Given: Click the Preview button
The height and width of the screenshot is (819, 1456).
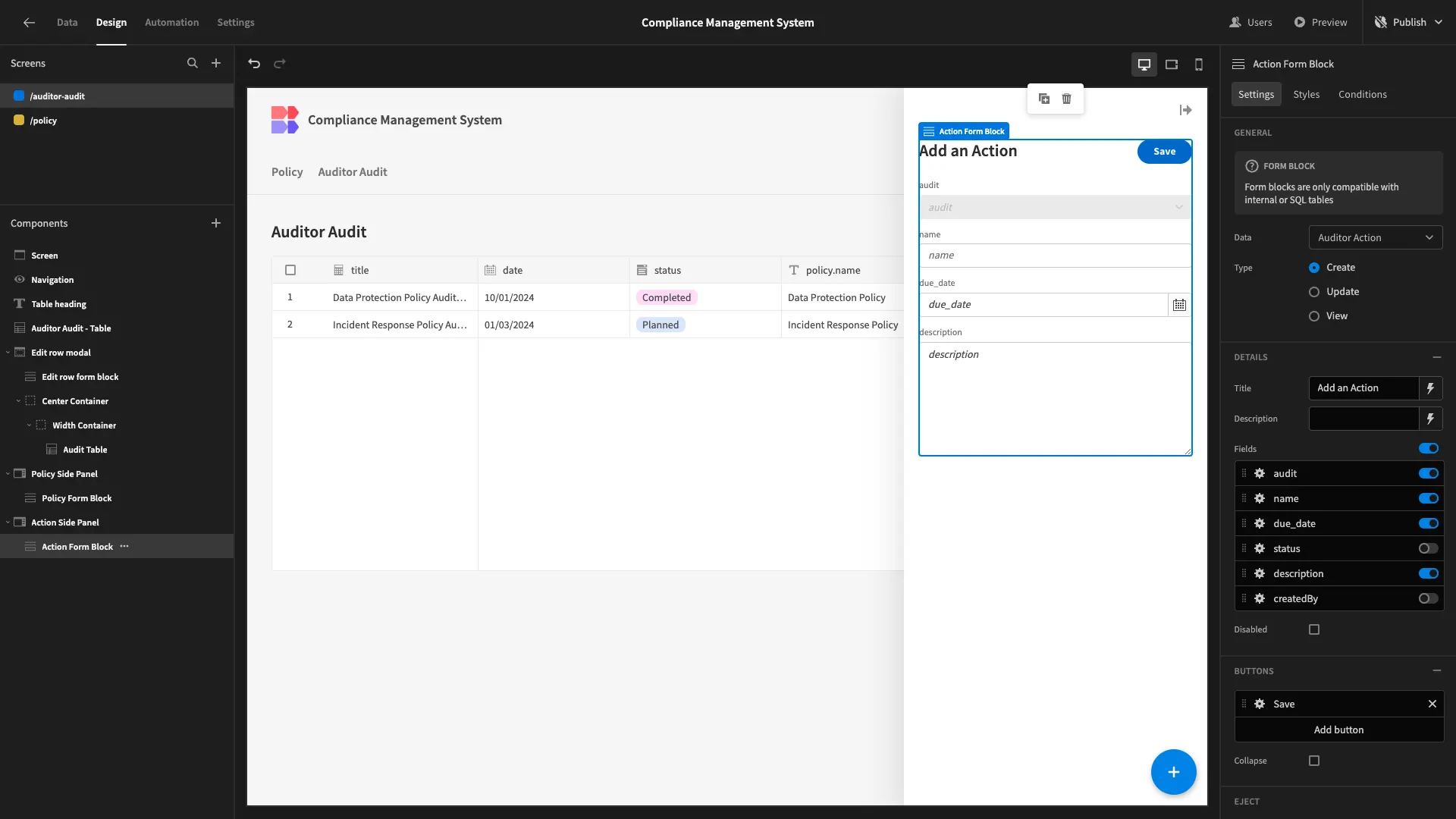Looking at the screenshot, I should (1320, 23).
